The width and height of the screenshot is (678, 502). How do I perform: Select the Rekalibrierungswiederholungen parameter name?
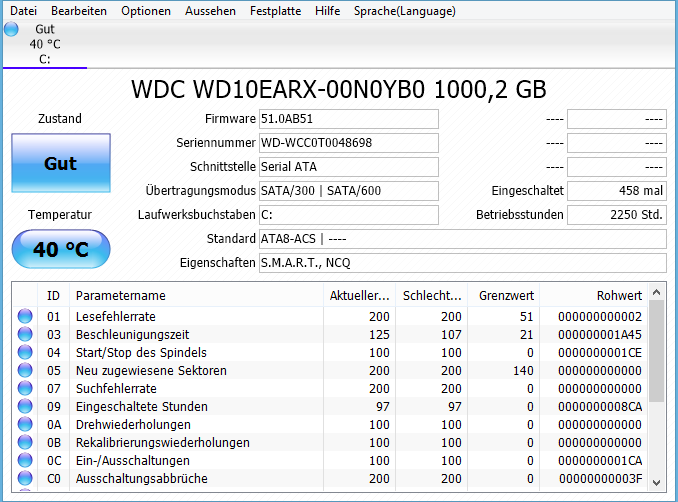[163, 443]
